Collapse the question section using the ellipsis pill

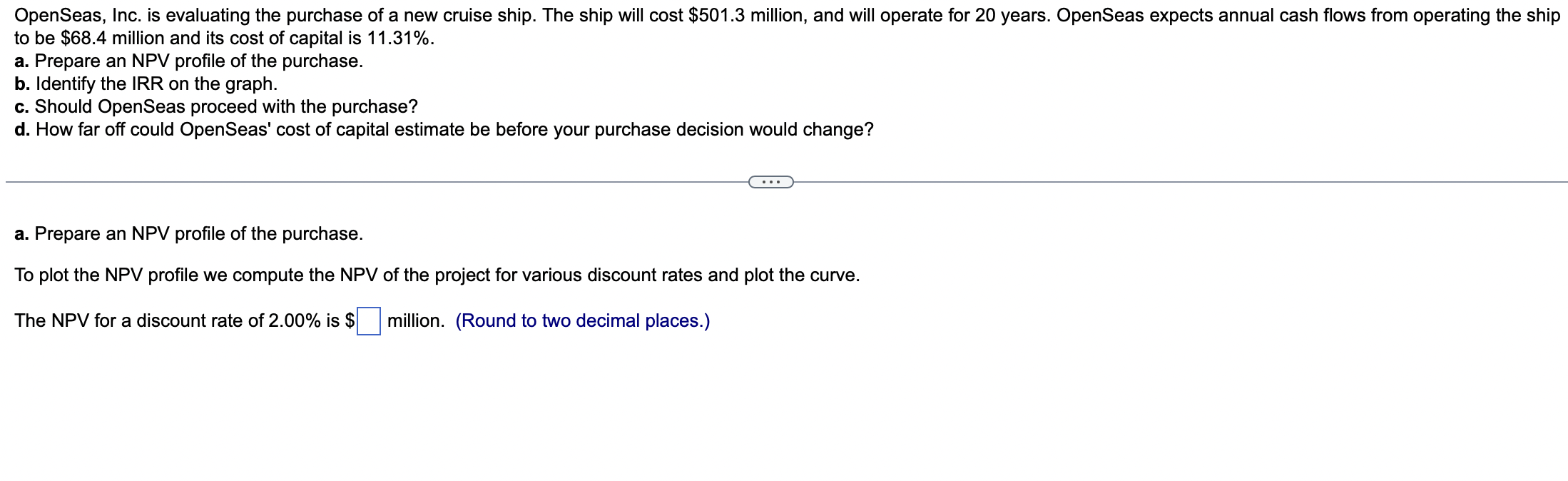click(x=771, y=182)
